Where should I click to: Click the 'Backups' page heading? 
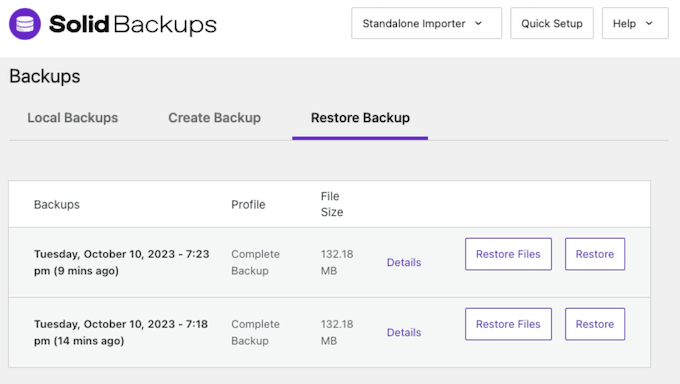pyautogui.click(x=45, y=76)
